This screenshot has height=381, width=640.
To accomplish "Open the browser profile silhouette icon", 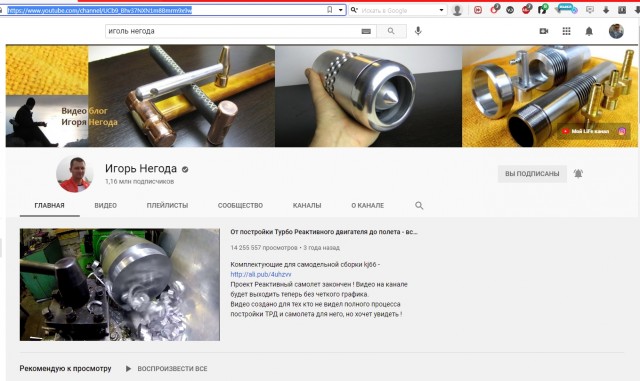I will pos(457,10).
